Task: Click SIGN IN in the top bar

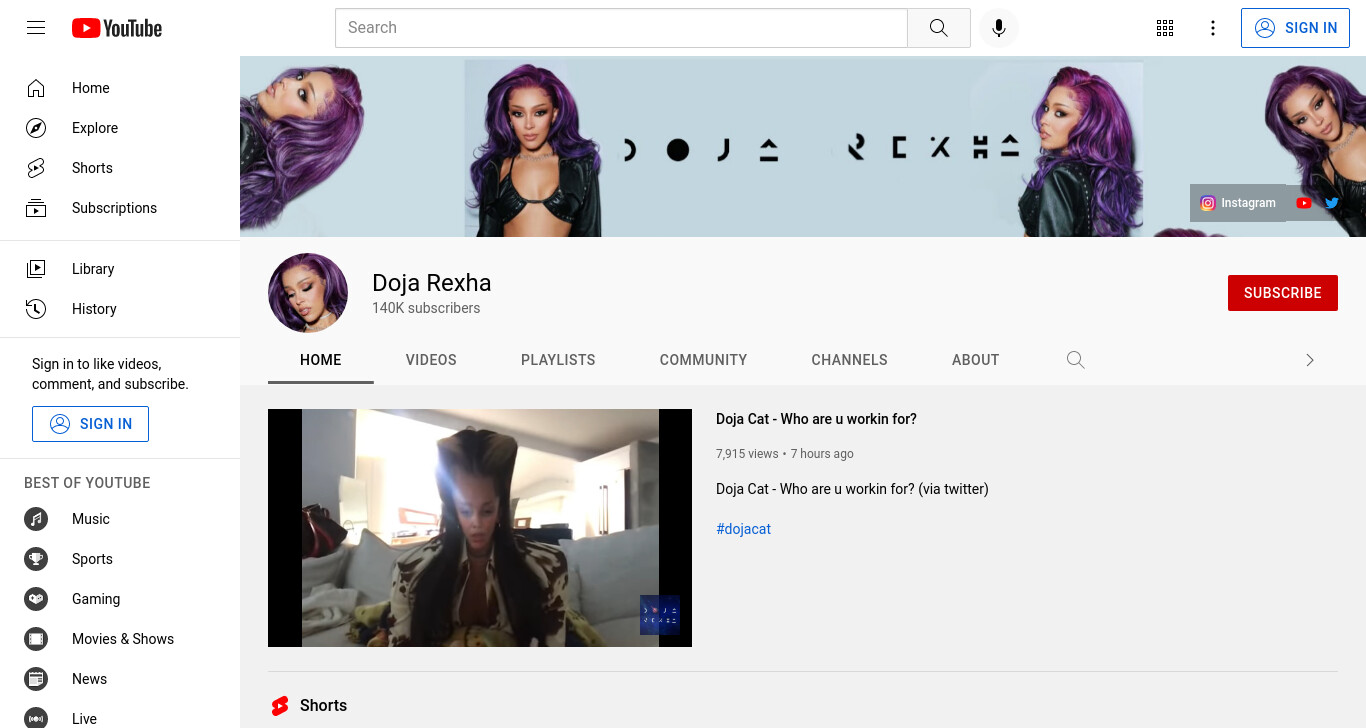Action: click(1295, 28)
